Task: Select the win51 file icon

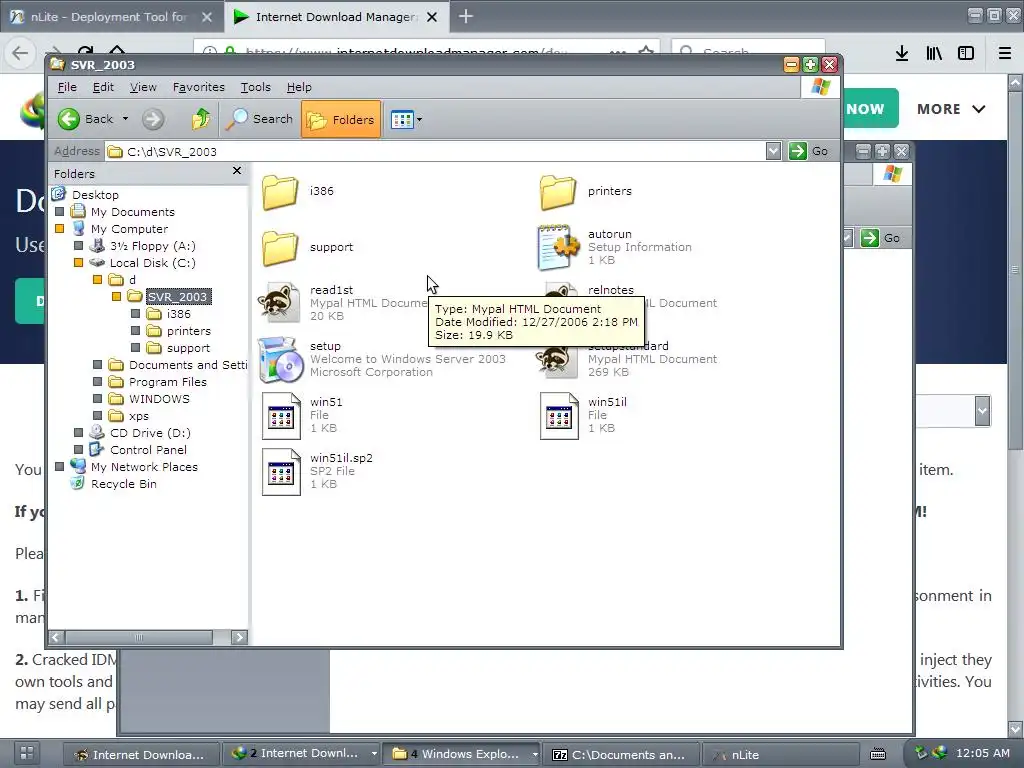Action: click(281, 416)
